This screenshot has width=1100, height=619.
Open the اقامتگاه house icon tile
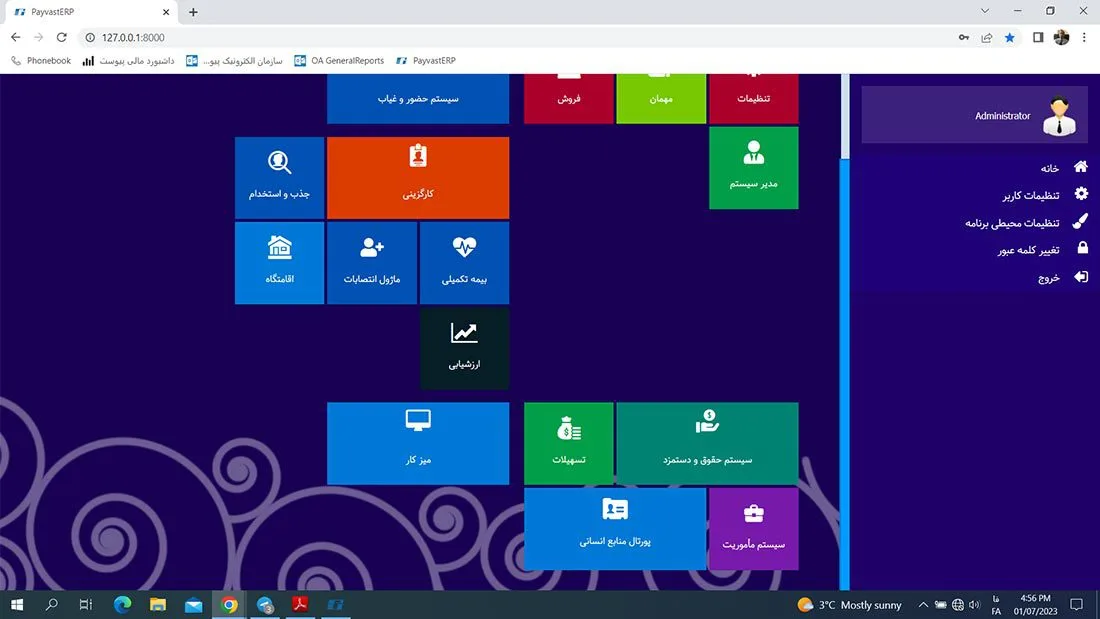[x=279, y=262]
